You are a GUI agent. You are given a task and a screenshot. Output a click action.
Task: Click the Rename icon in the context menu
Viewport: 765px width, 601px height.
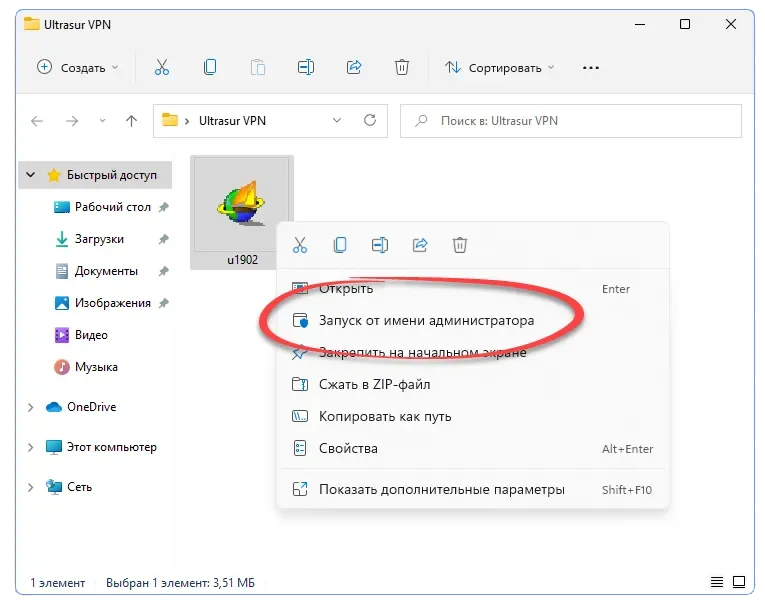(x=380, y=244)
